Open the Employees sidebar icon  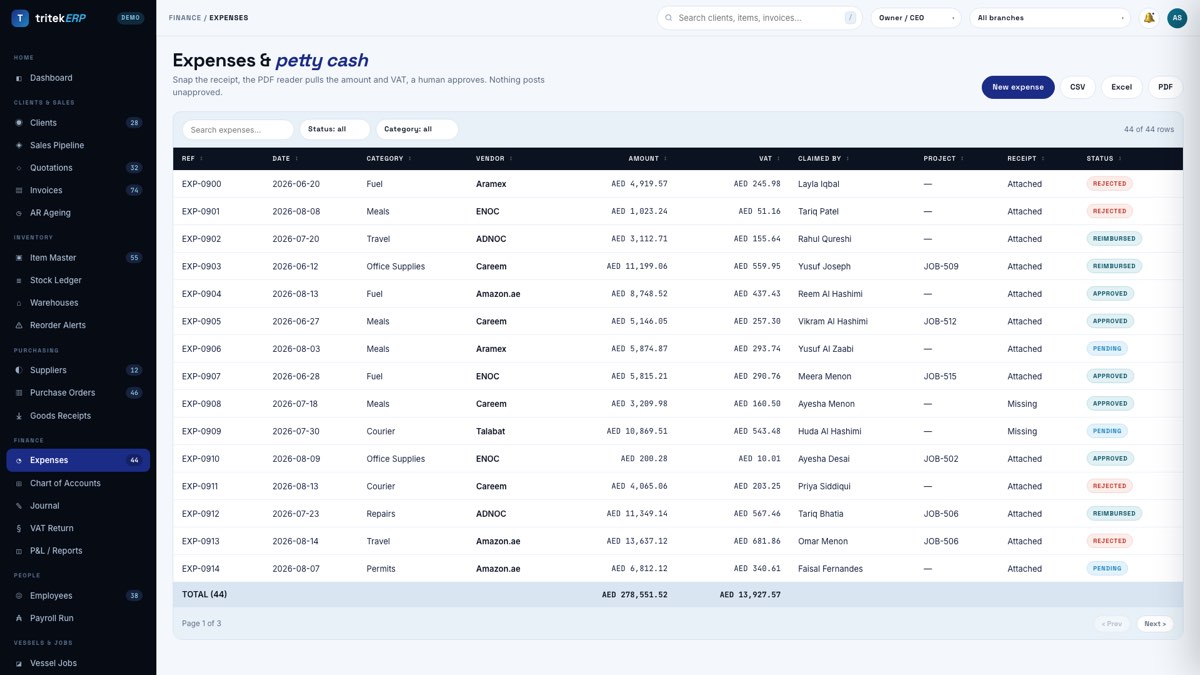[x=19, y=596]
